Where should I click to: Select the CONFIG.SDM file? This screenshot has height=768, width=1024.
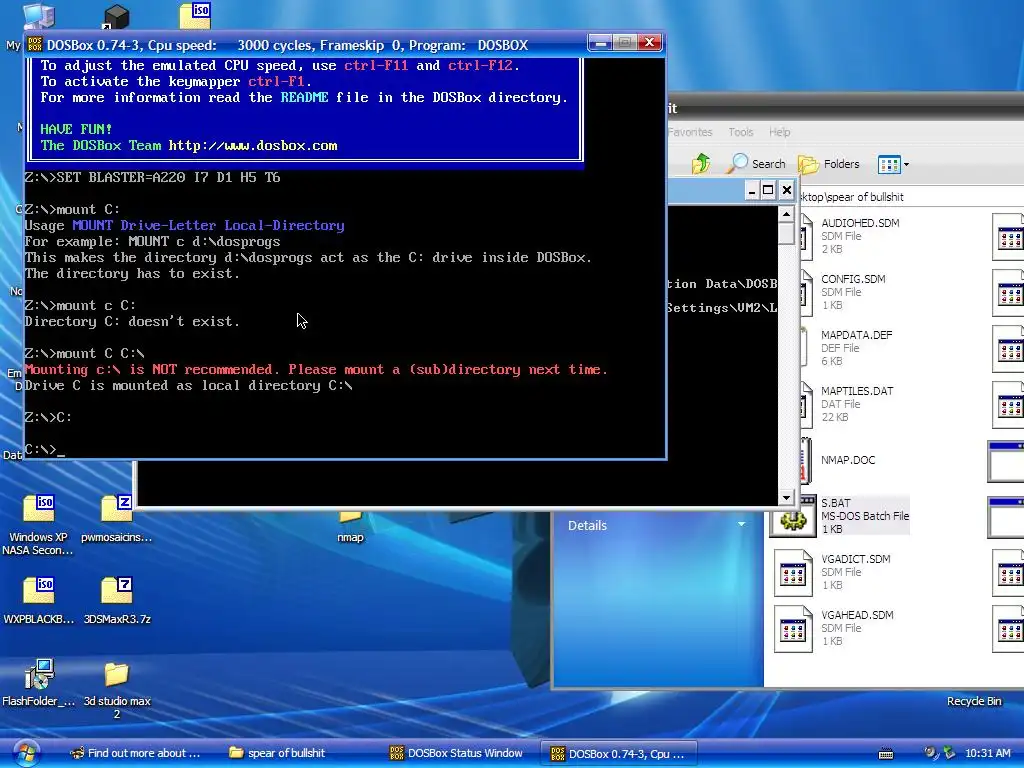[853, 279]
